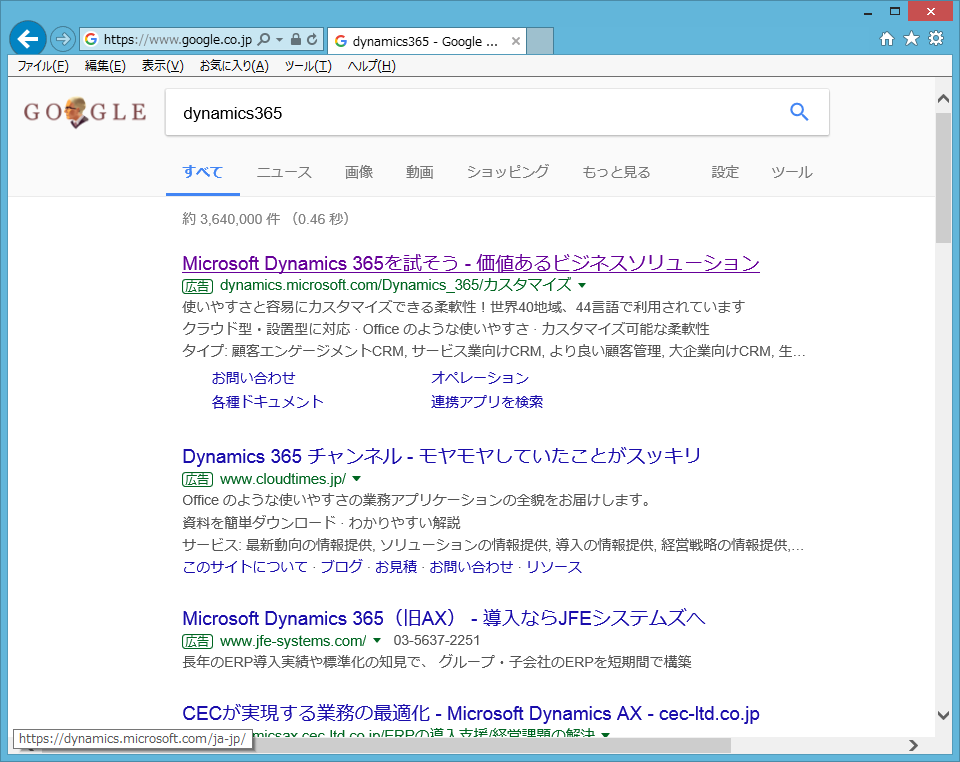960x762 pixels.
Task: Click the Refresh page icon
Action: (312, 40)
